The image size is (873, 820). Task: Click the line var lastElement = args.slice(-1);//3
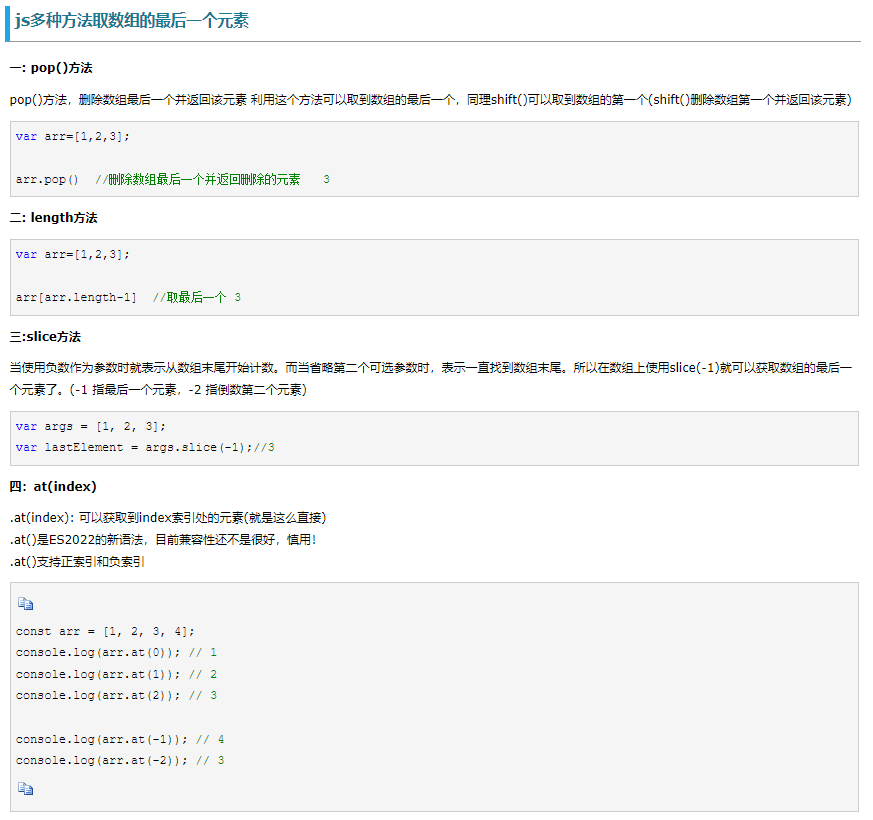(x=145, y=448)
